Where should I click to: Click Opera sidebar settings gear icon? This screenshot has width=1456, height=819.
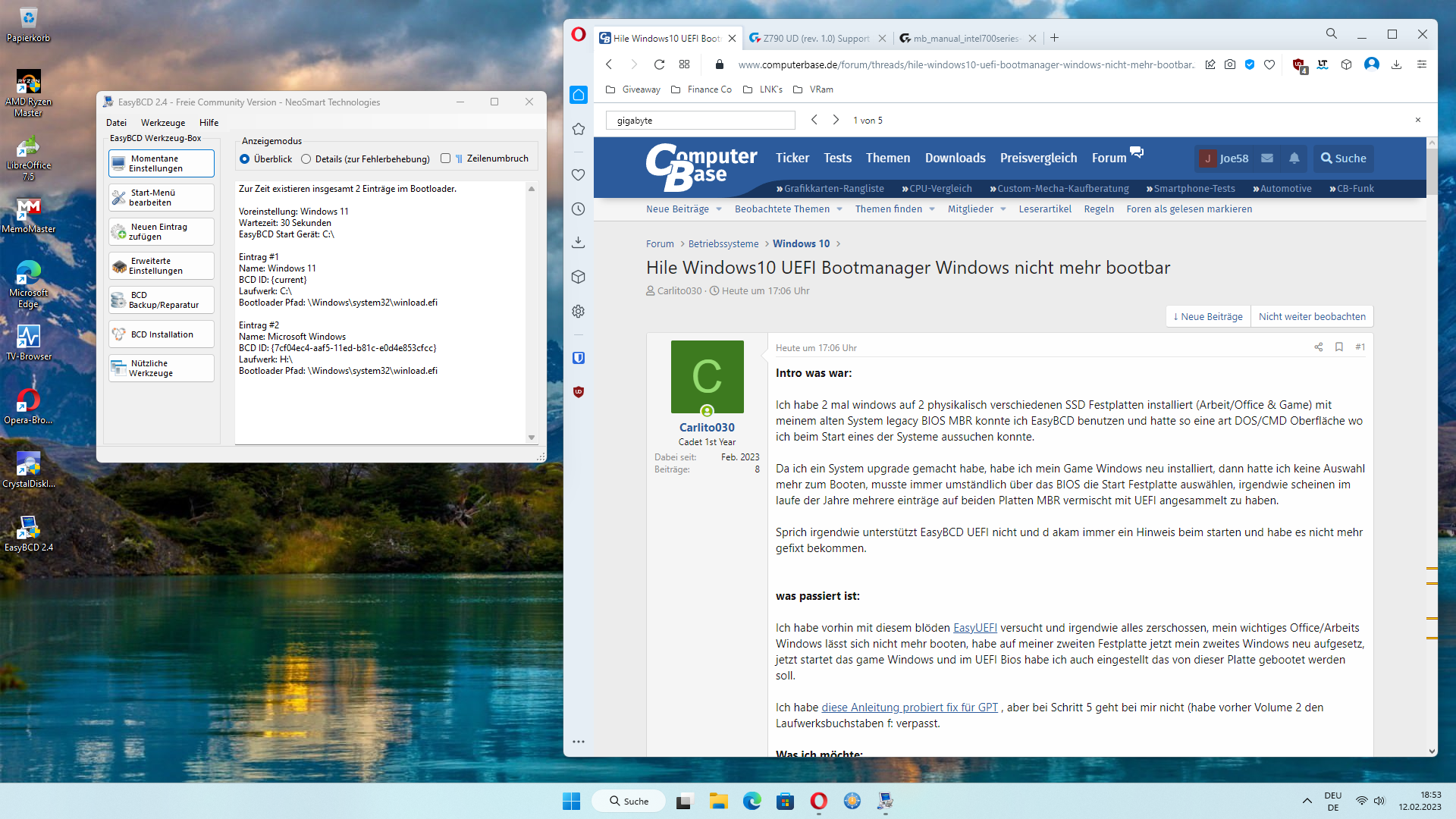(579, 312)
